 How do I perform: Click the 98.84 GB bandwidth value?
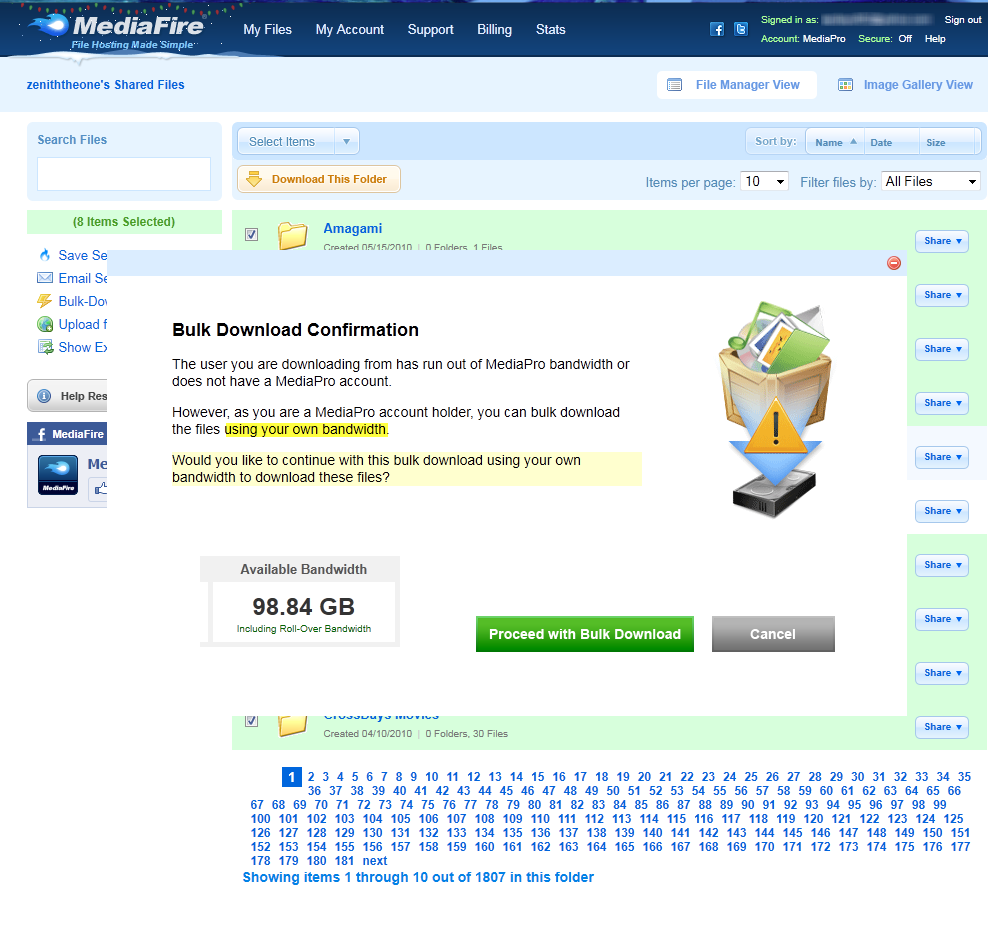point(304,607)
